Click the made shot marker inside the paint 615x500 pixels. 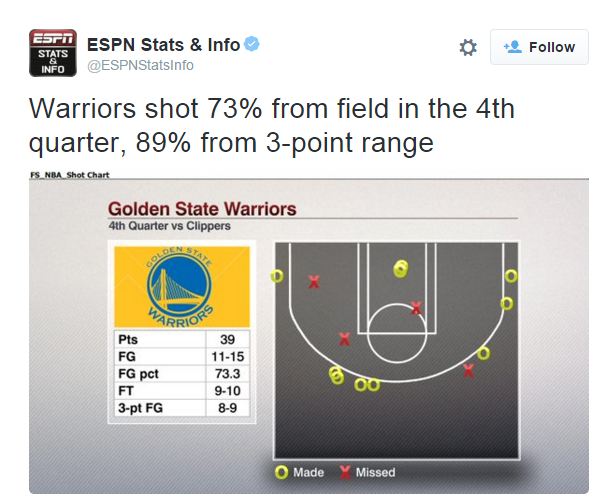pos(401,268)
